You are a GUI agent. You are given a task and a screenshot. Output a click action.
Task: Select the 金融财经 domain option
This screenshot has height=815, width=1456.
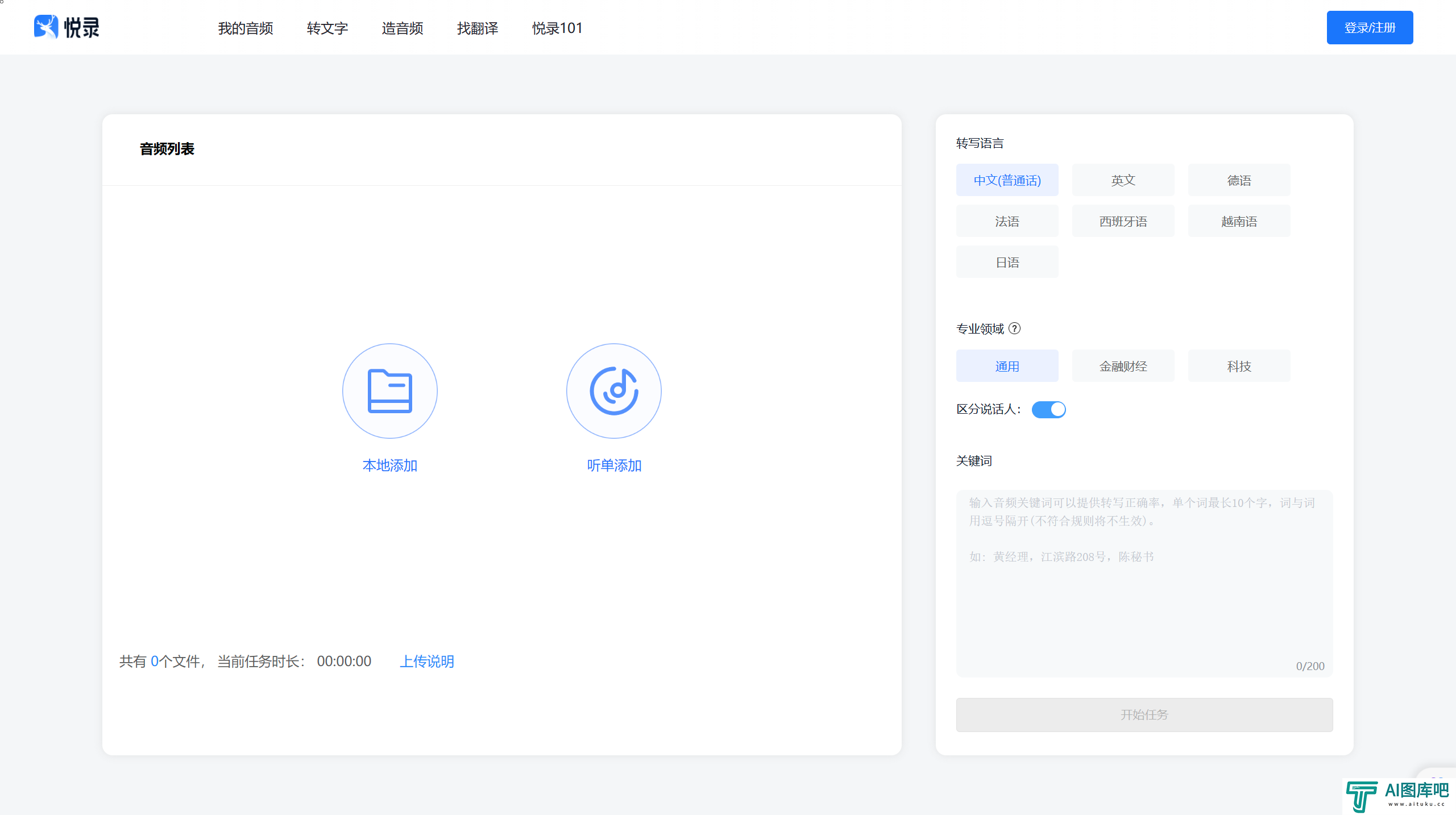click(x=1123, y=366)
